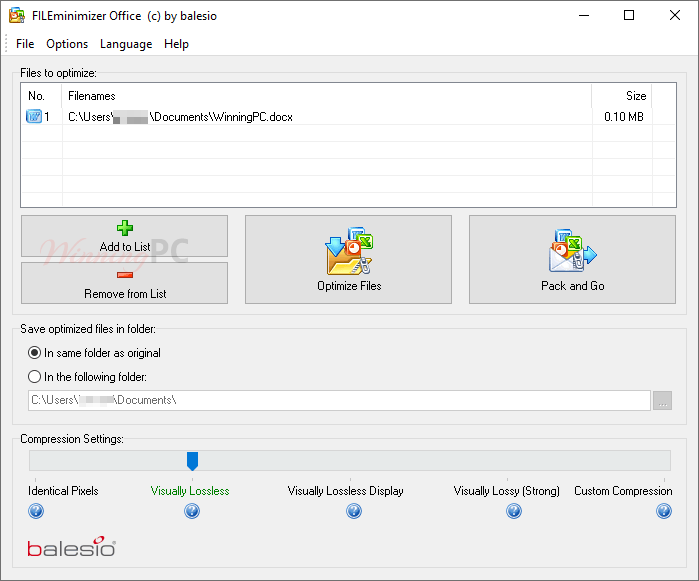Open the Language menu
This screenshot has height=581, width=699.
click(x=126, y=44)
